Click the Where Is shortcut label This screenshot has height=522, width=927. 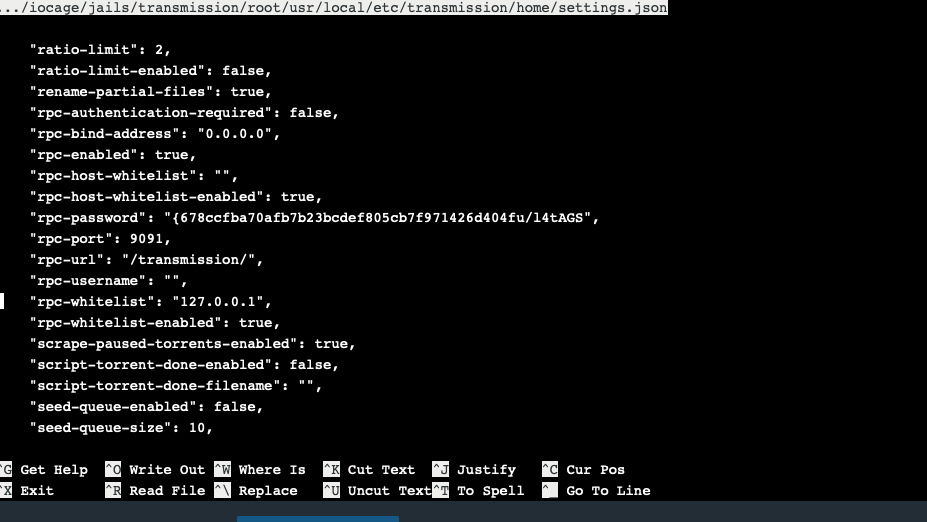point(272,470)
